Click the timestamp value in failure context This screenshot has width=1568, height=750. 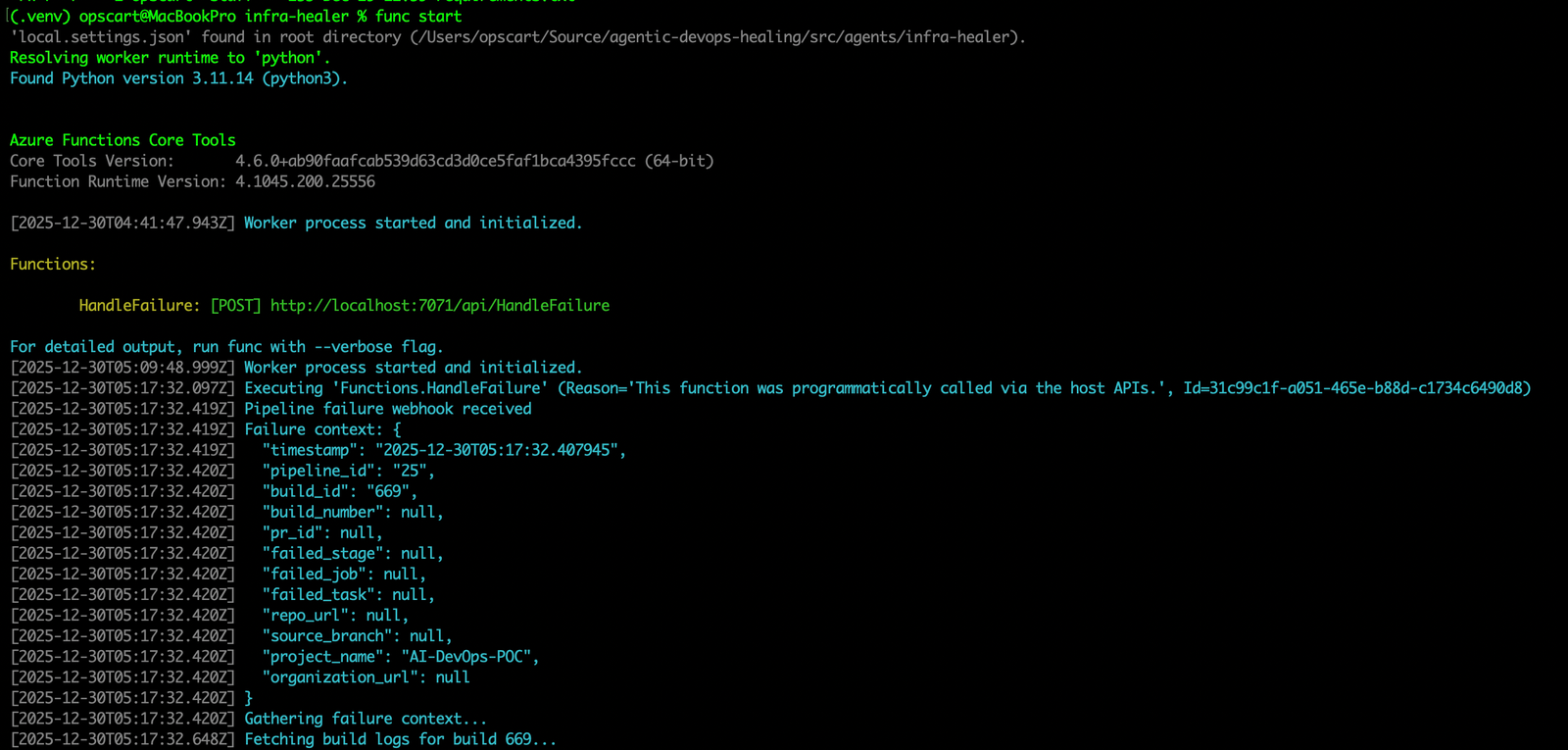(500, 450)
